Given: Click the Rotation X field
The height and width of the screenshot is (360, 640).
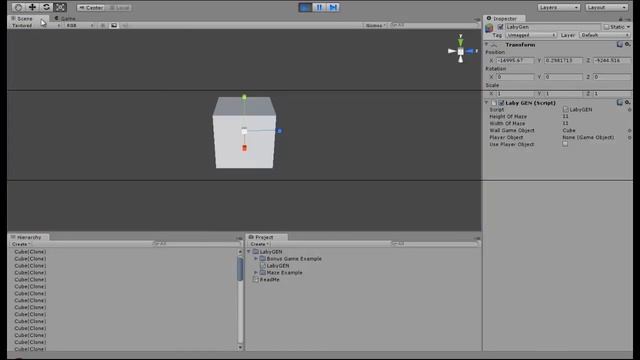Looking at the screenshot, I should pyautogui.click(x=515, y=77).
